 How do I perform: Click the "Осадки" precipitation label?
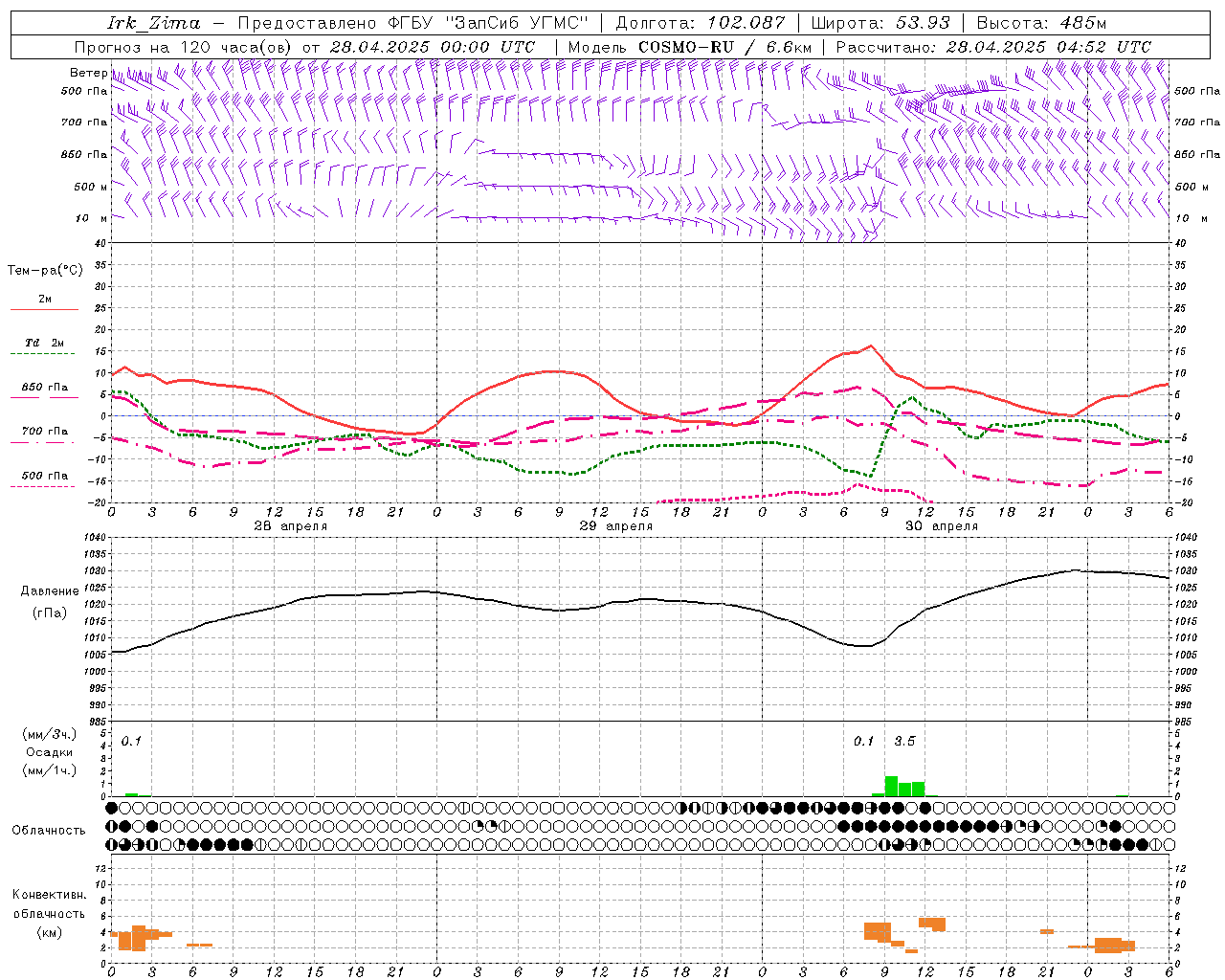(x=50, y=752)
